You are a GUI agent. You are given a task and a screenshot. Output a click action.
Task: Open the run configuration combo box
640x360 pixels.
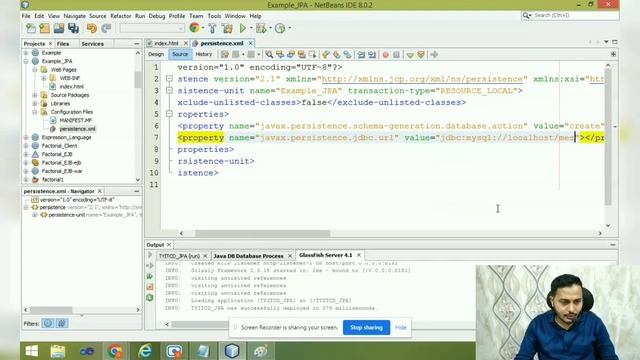click(152, 28)
